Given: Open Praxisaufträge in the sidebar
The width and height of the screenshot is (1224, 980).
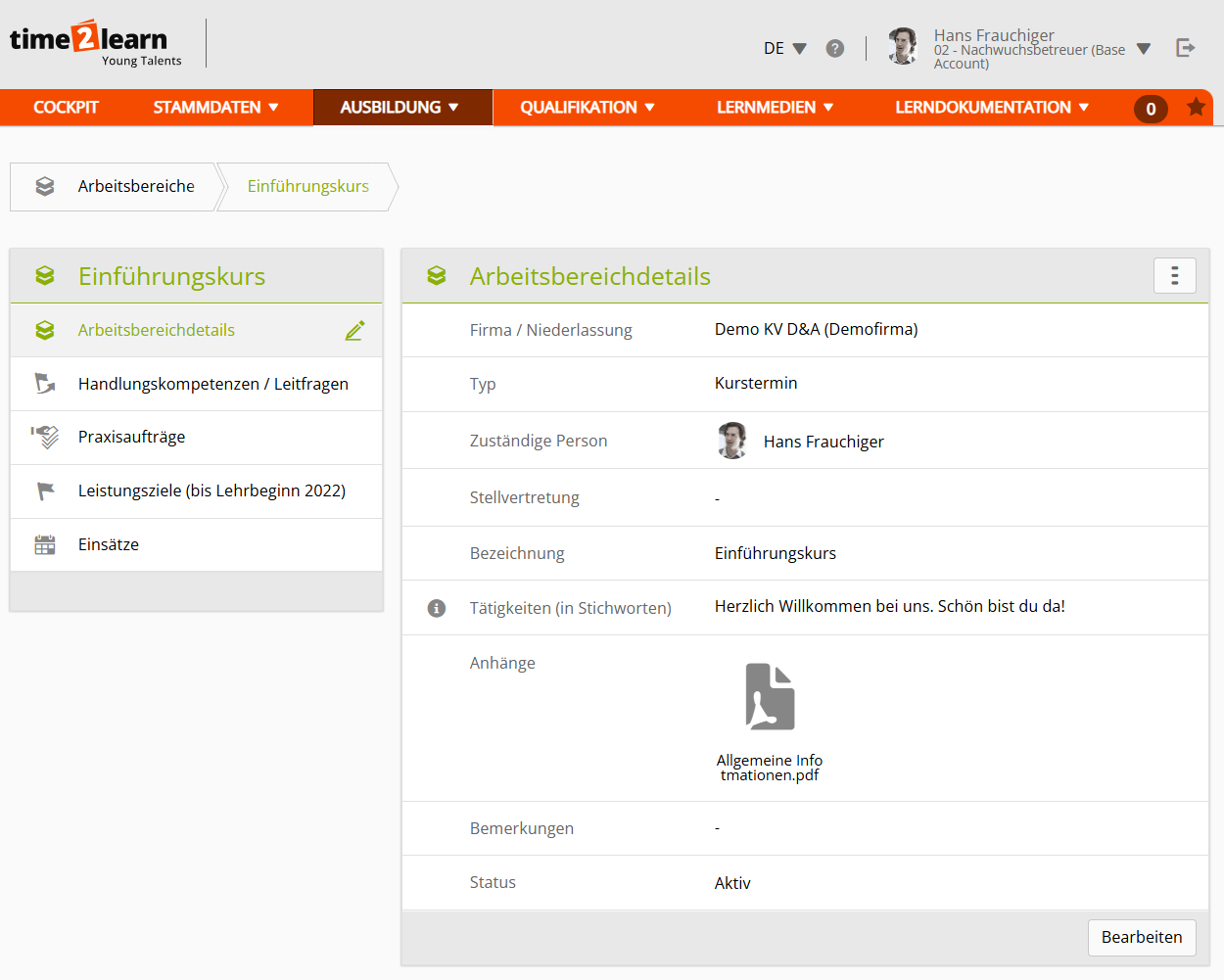Looking at the screenshot, I should tap(131, 437).
